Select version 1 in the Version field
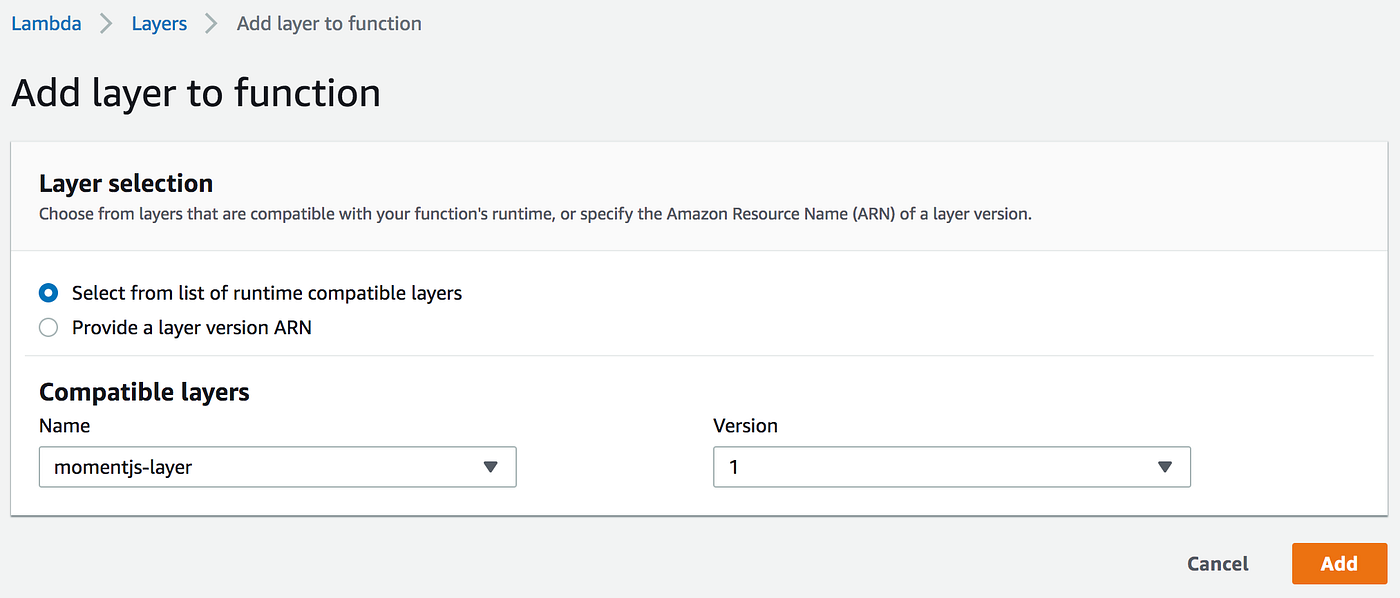 click(x=951, y=467)
